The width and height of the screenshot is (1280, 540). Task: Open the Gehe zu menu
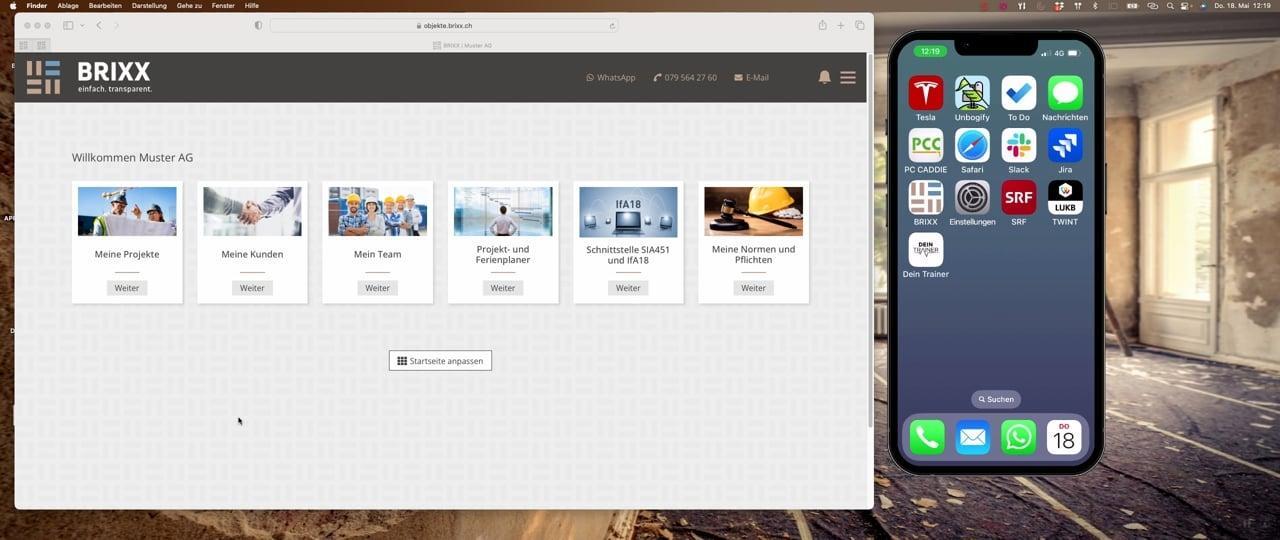pyautogui.click(x=190, y=5)
